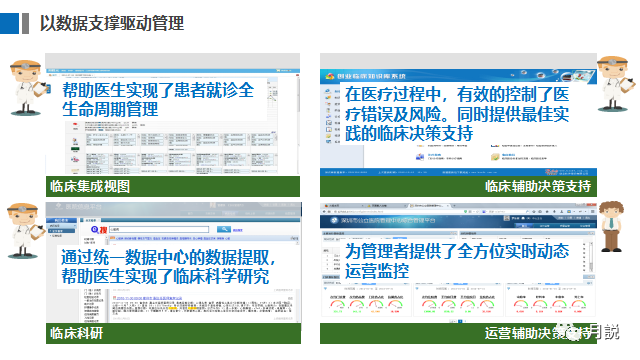640x360 pixels.
Task: Click the text block starting 通过统一数据中心
Action: point(168,267)
